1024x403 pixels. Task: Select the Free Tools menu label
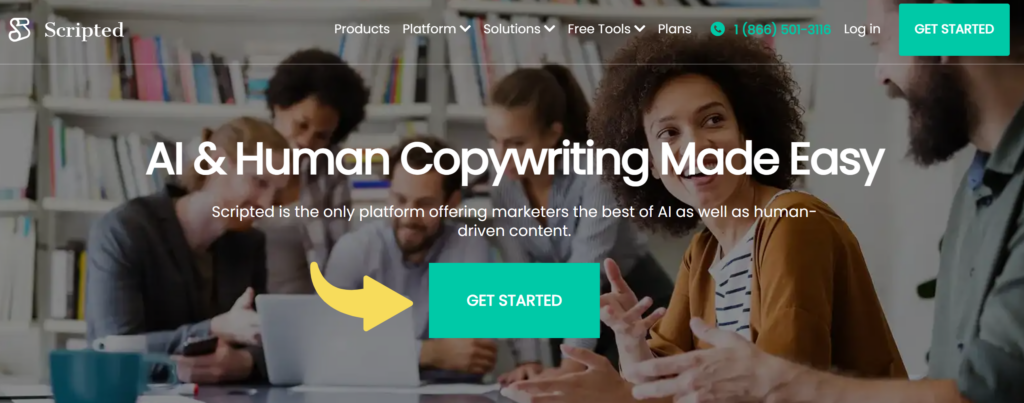(599, 29)
